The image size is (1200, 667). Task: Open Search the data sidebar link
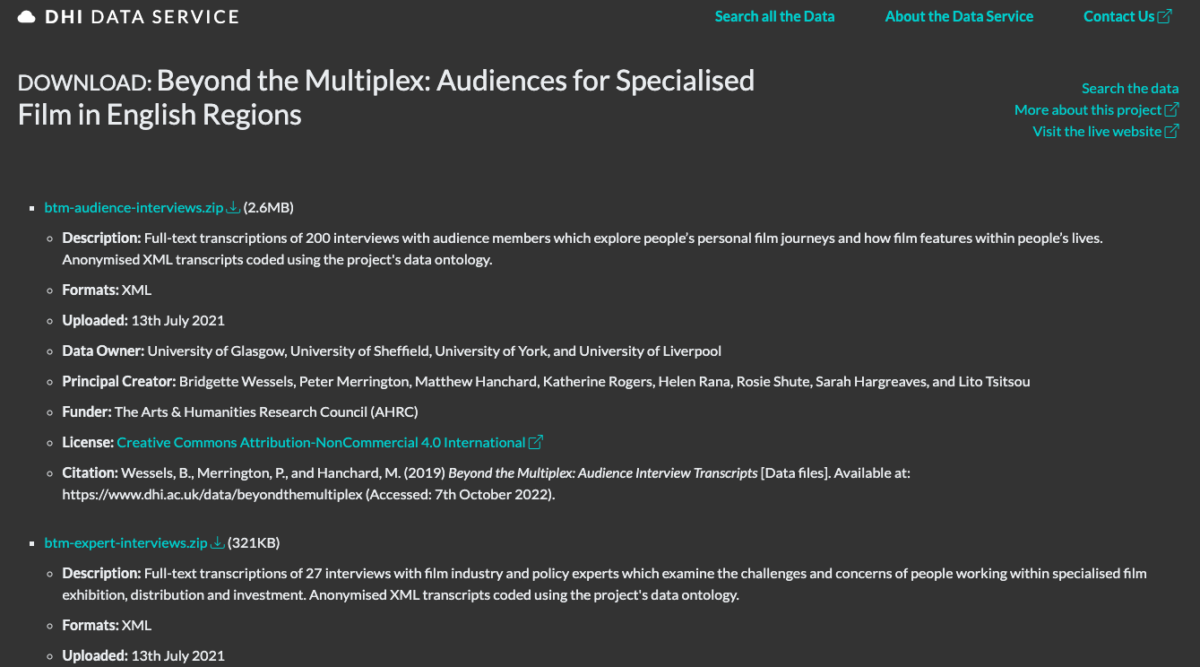point(1130,89)
